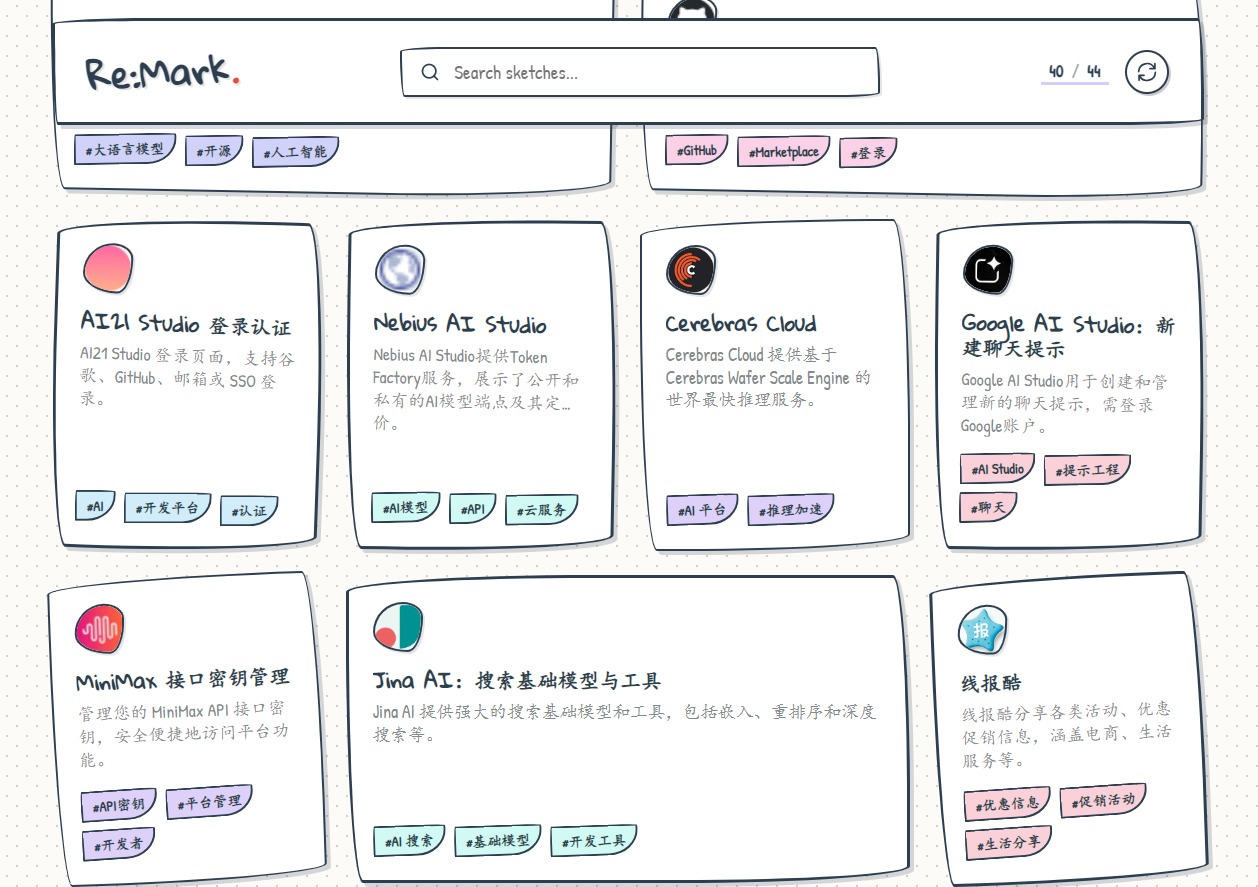
Task: Filter by the #提示工程 tag
Action: 1088,470
